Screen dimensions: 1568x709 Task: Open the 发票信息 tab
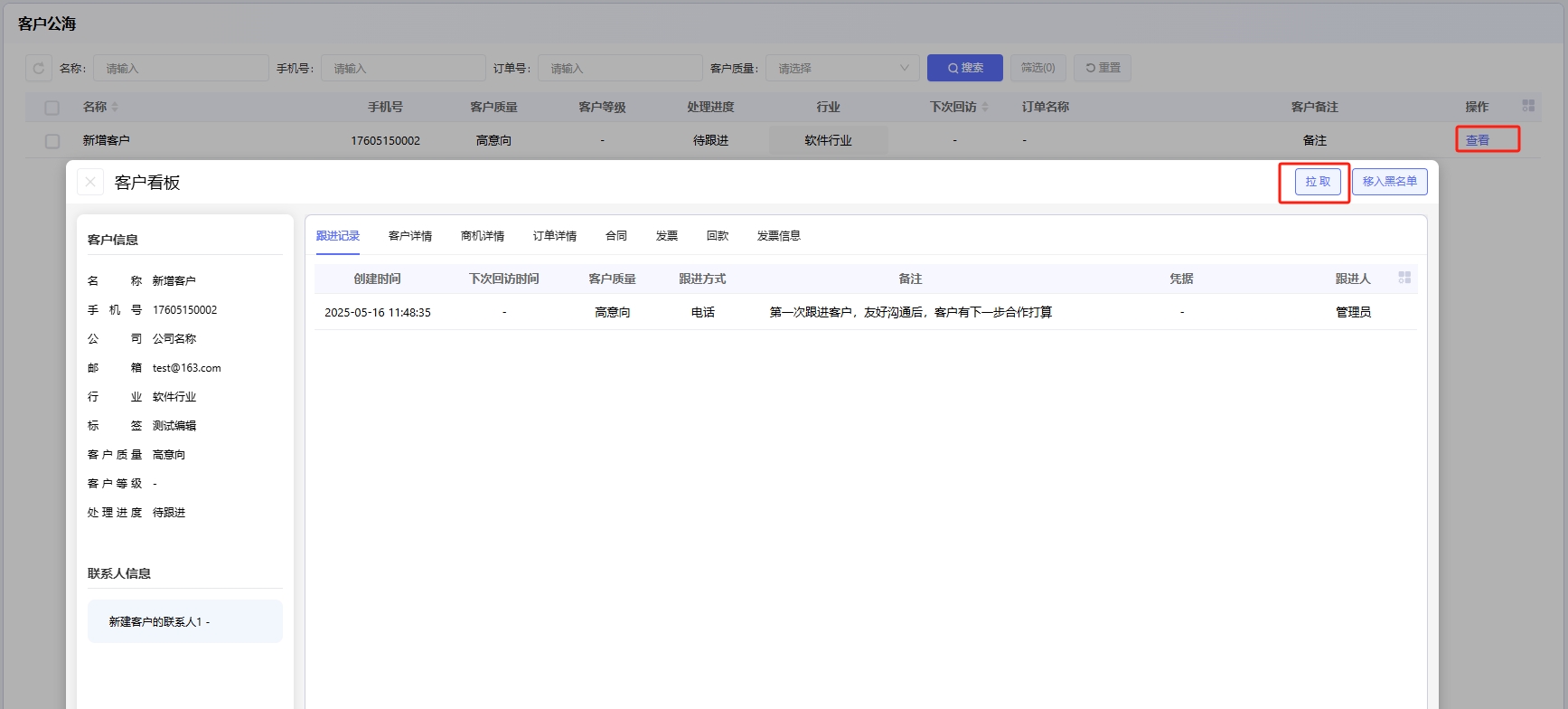click(x=778, y=236)
